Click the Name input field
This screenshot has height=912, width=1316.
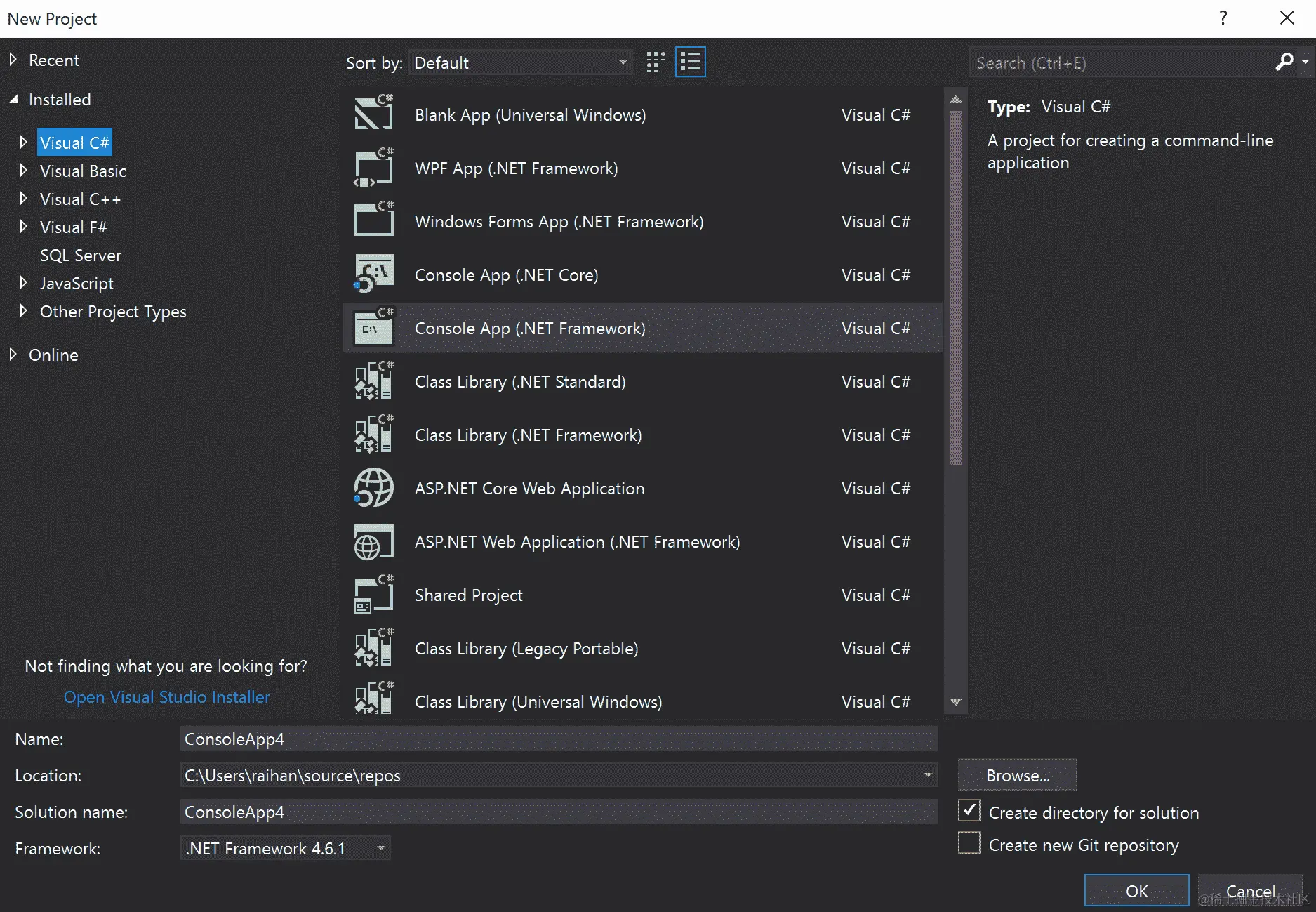click(559, 739)
